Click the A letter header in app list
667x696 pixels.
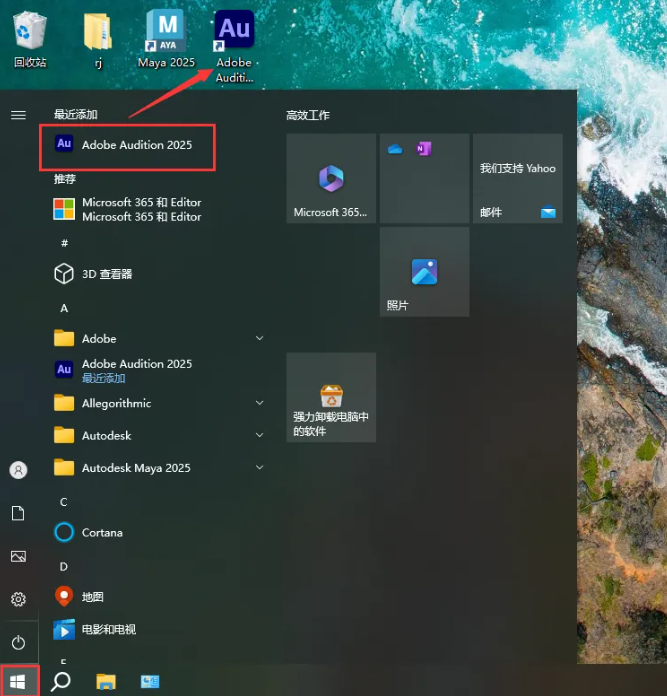(x=64, y=308)
